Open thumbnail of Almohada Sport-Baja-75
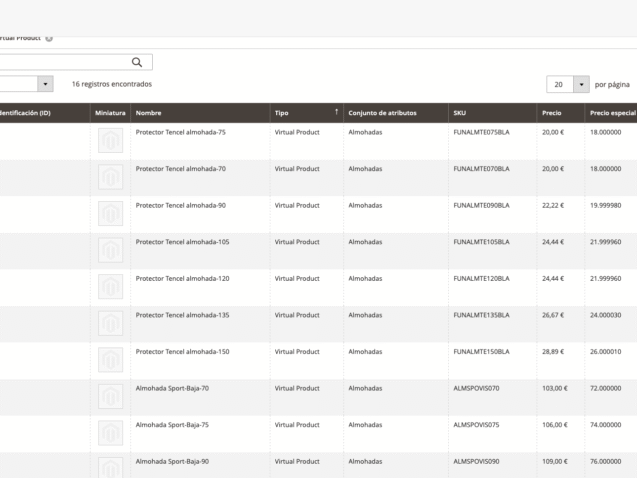The image size is (637, 478). tap(110, 433)
